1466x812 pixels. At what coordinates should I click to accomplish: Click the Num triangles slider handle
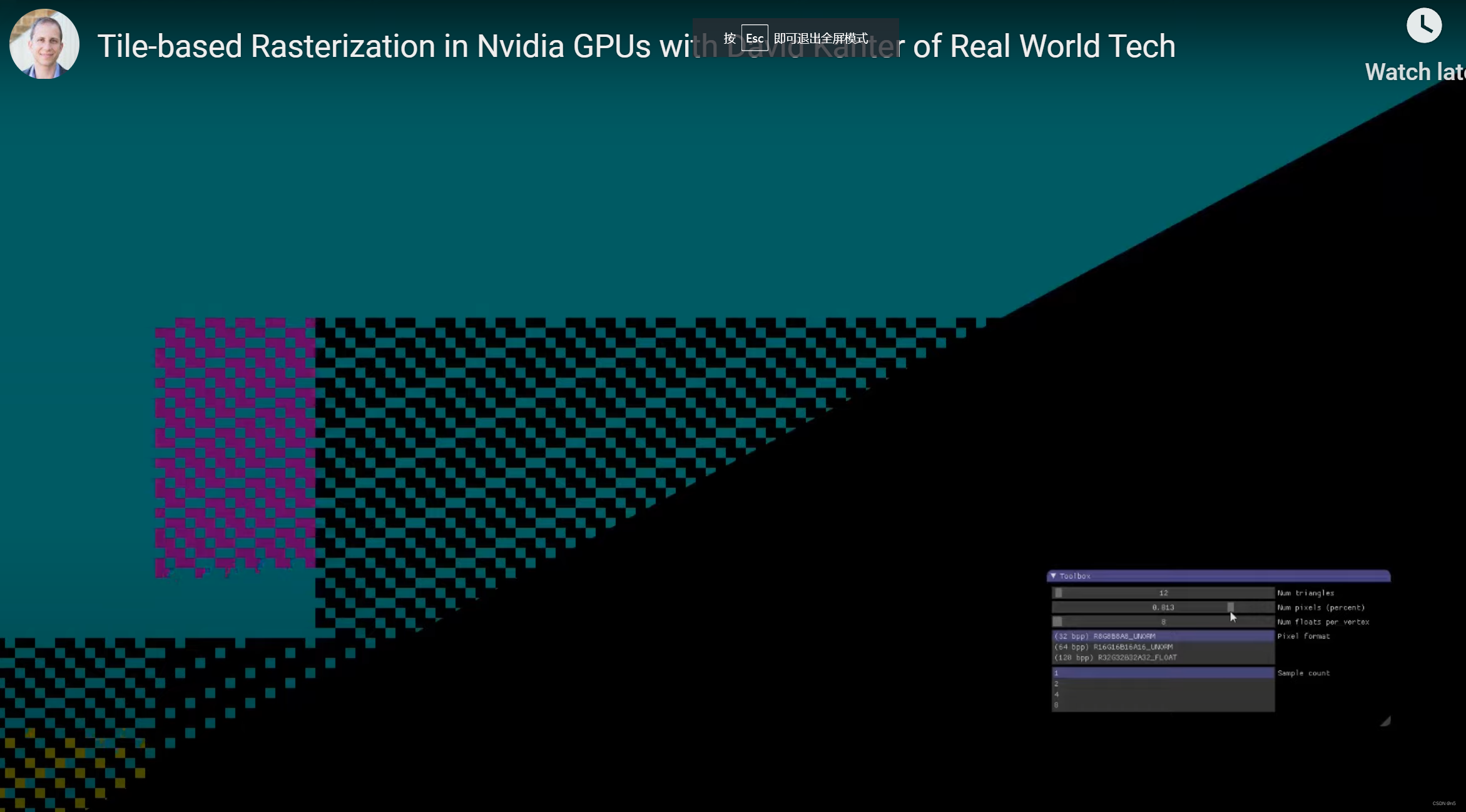[x=1058, y=593]
